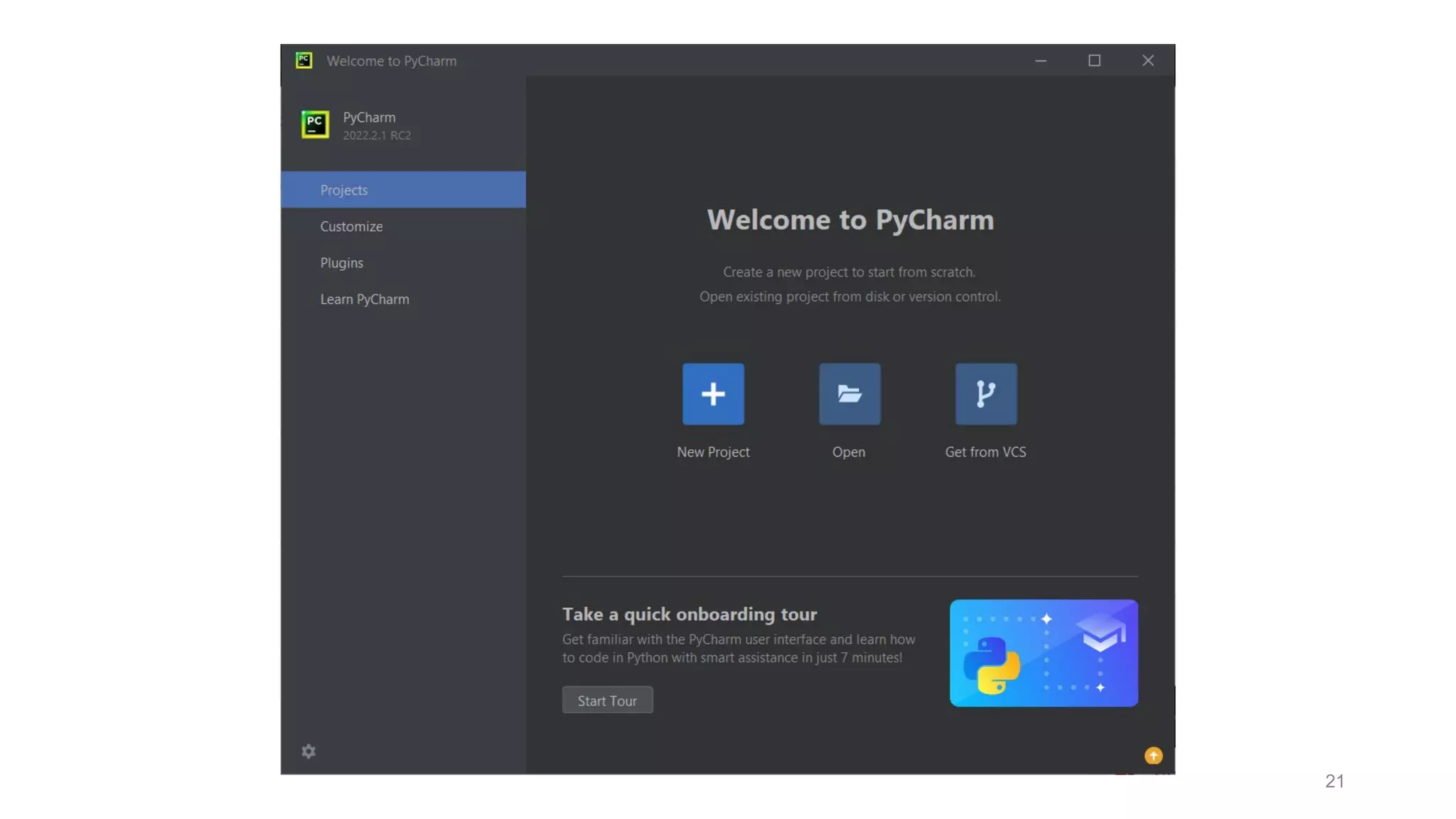Close the Welcome to PyCharm window
Image resolution: width=1456 pixels, height=819 pixels.
click(x=1147, y=60)
